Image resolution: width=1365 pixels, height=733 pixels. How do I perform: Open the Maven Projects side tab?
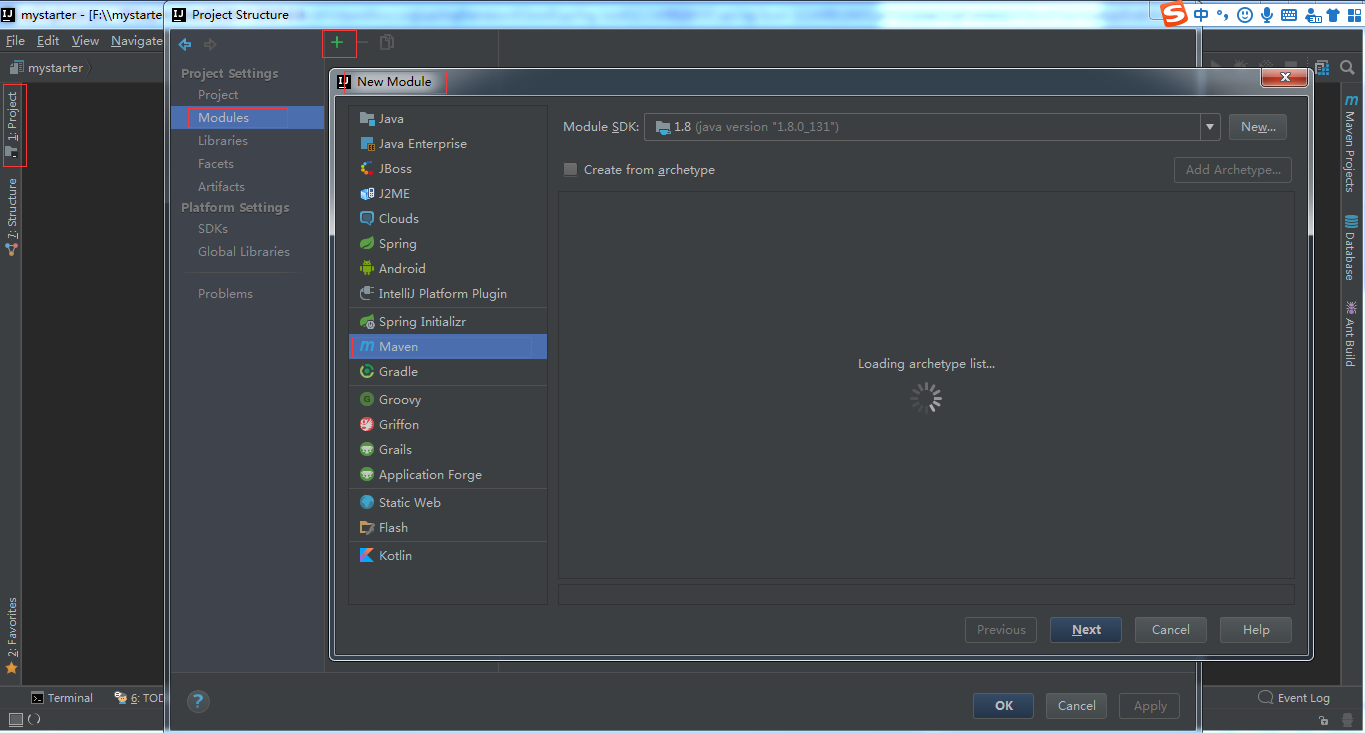coord(1351,143)
